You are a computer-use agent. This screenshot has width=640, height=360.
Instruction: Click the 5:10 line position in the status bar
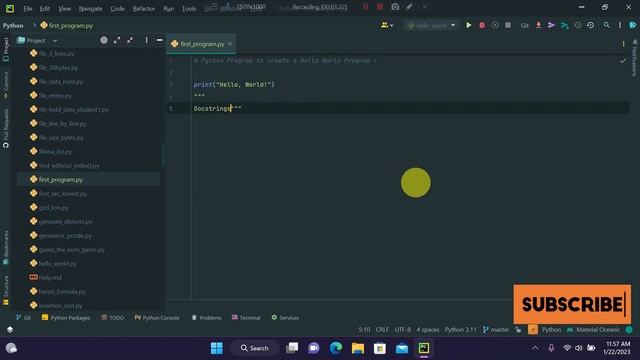[x=364, y=330]
